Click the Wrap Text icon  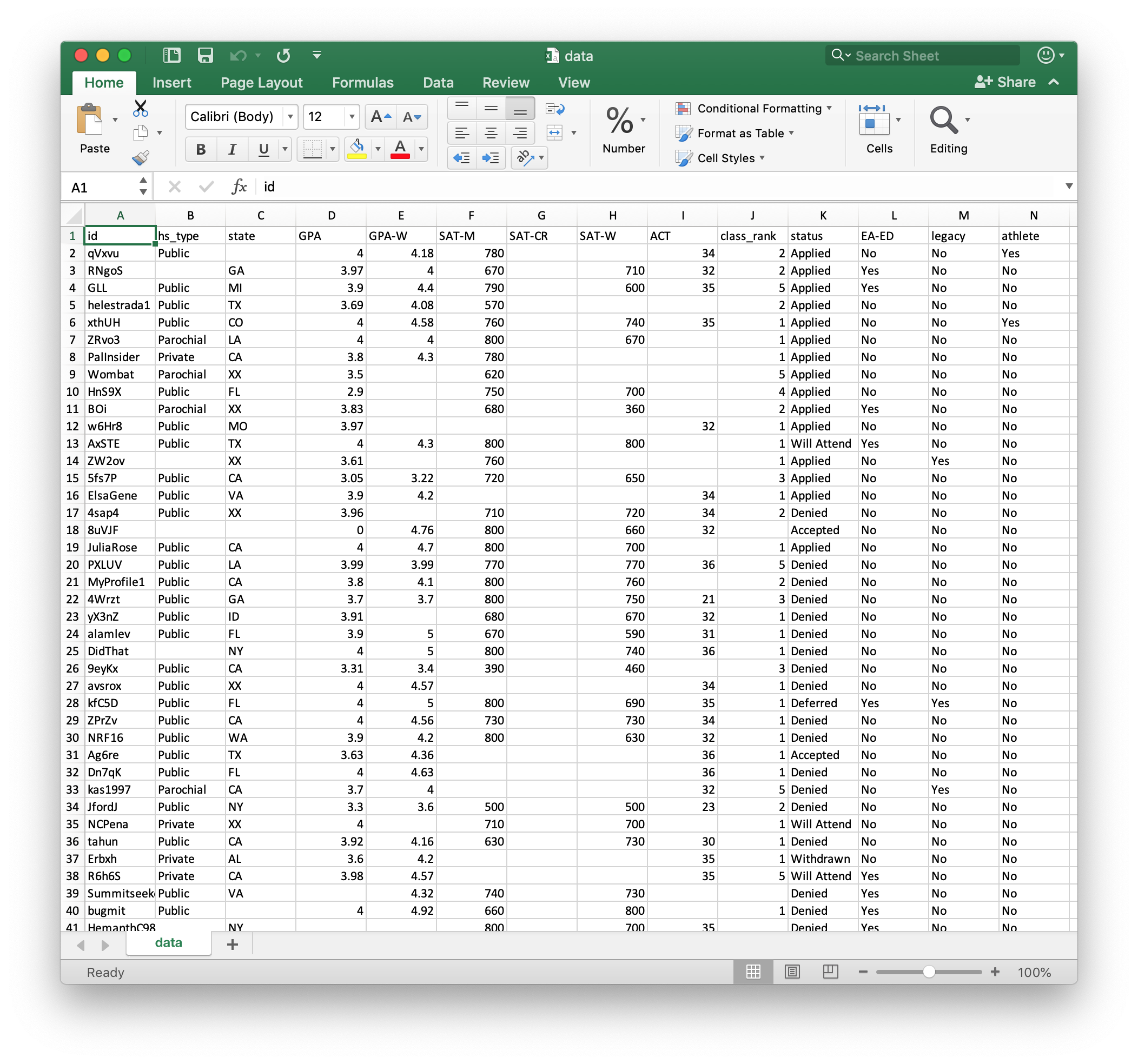pyautogui.click(x=555, y=109)
